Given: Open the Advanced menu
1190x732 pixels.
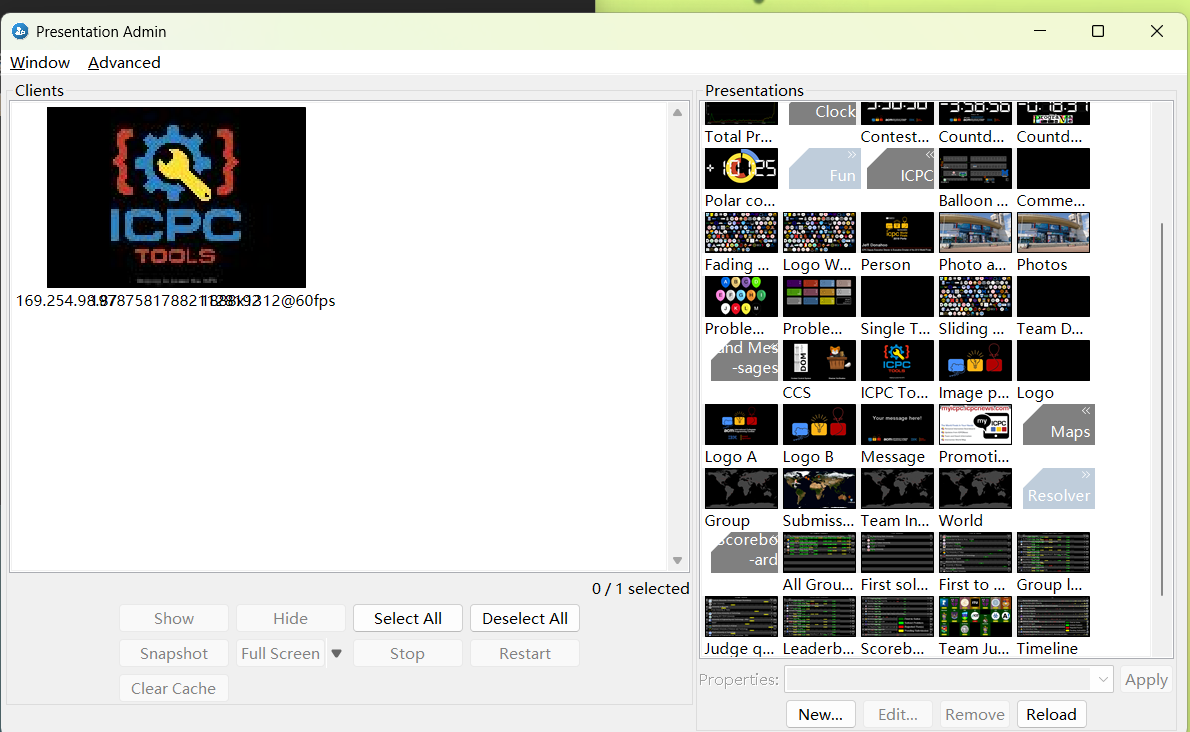Looking at the screenshot, I should (124, 62).
